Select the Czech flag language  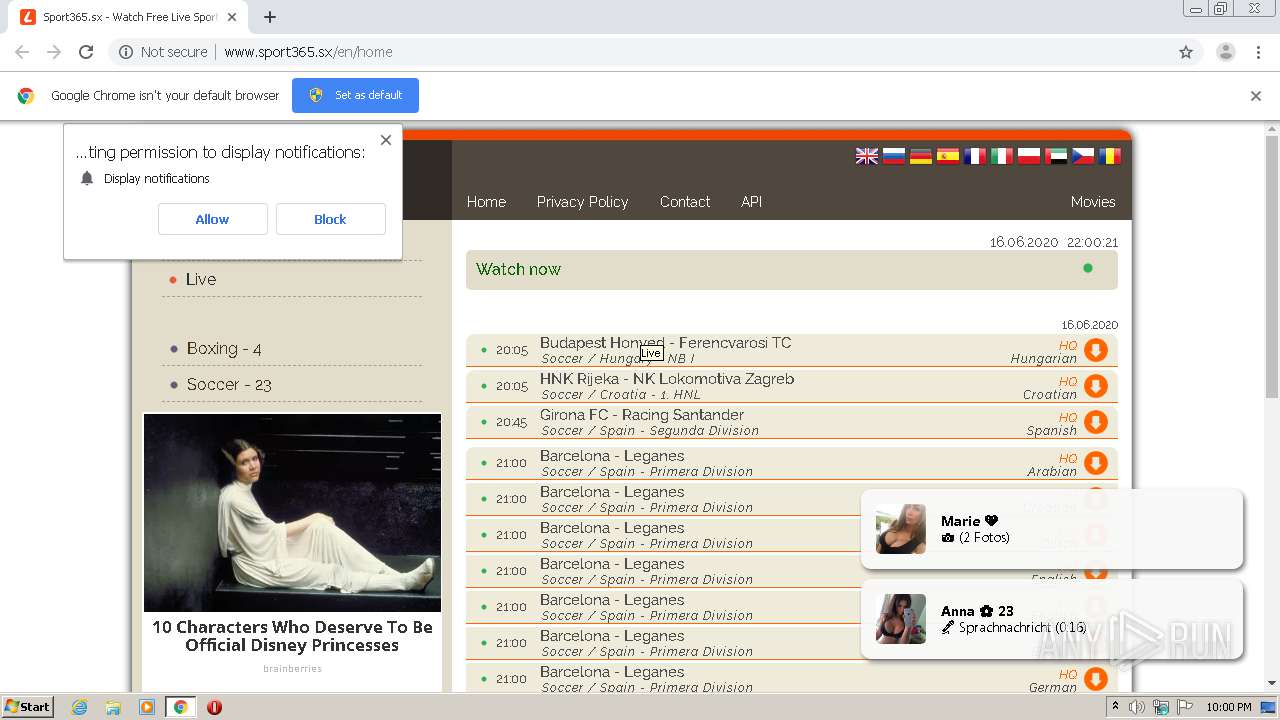pos(1083,156)
